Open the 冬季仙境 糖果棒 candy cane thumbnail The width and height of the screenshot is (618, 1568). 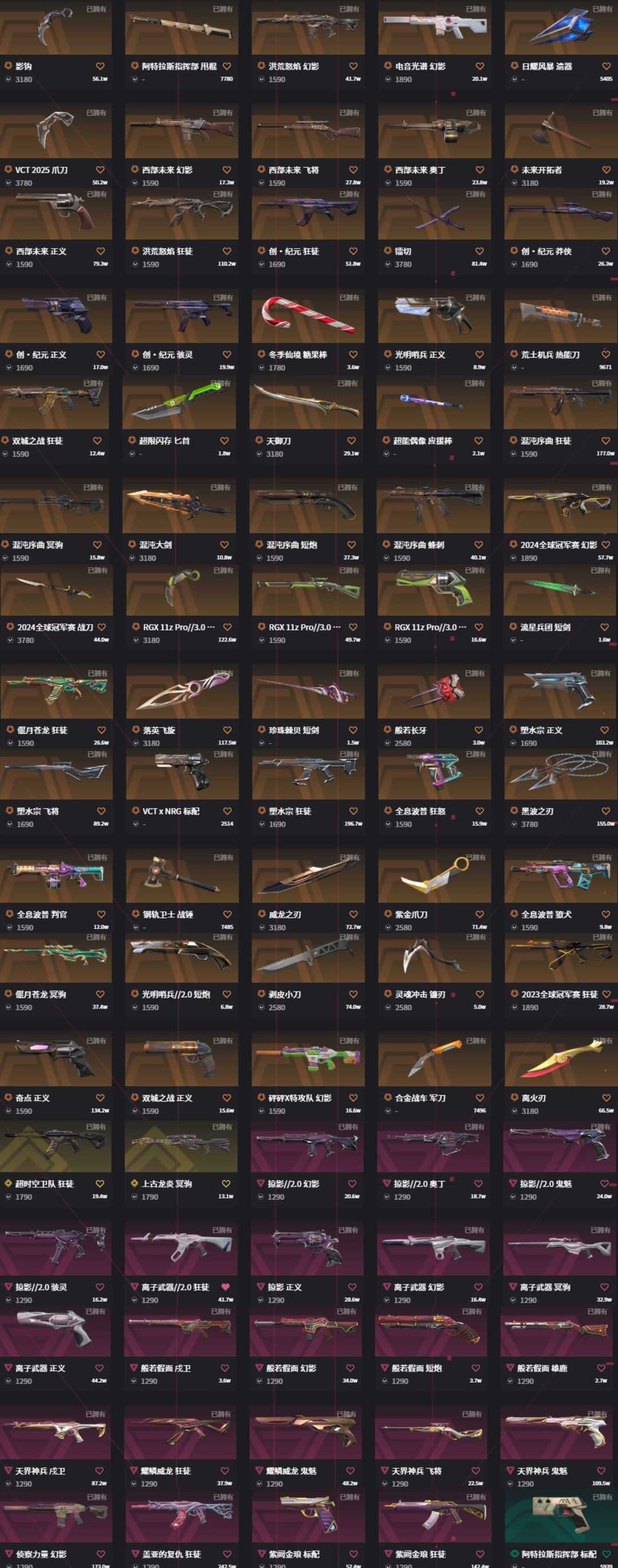tap(308, 316)
